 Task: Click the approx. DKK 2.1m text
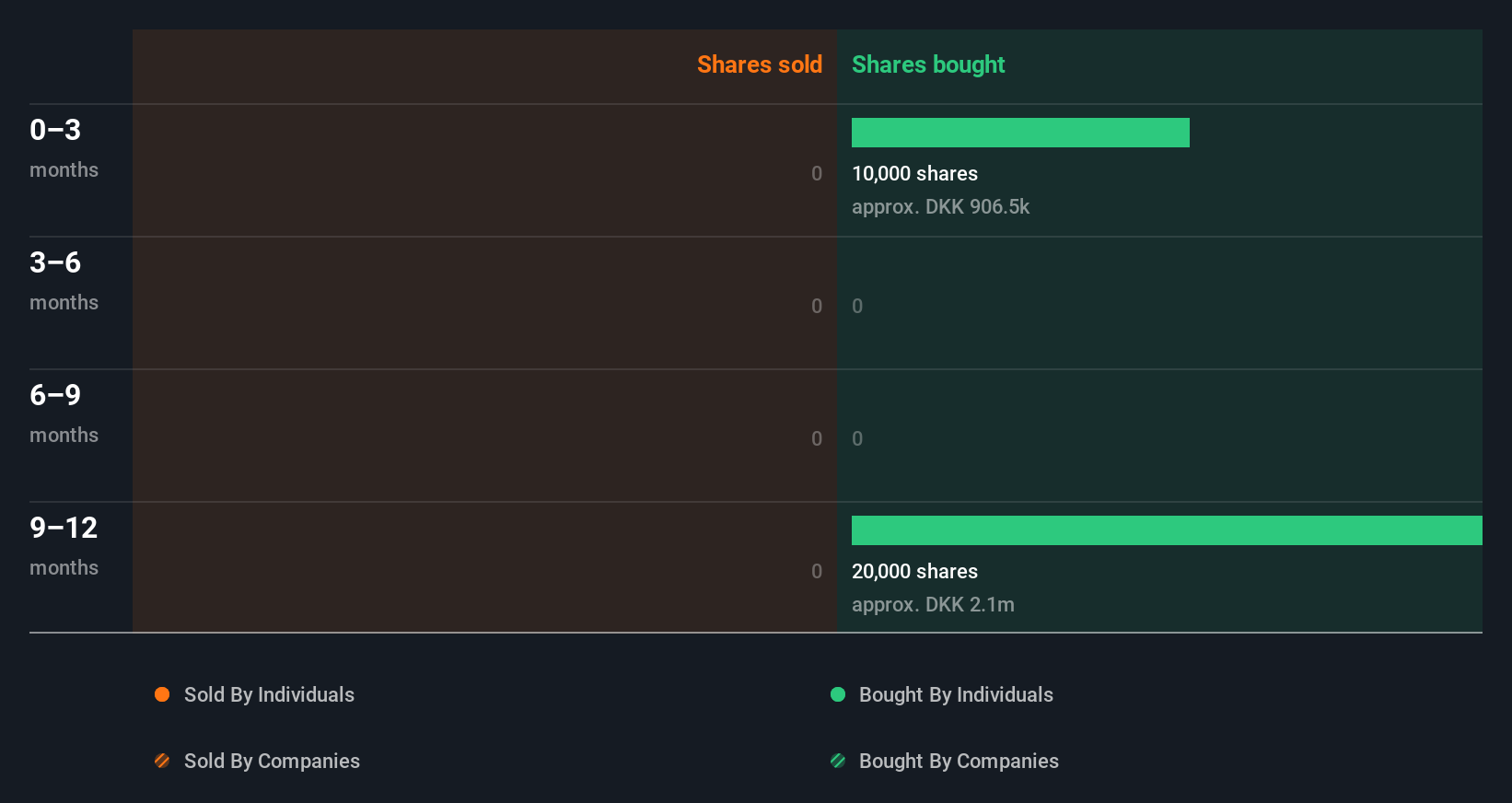click(933, 605)
